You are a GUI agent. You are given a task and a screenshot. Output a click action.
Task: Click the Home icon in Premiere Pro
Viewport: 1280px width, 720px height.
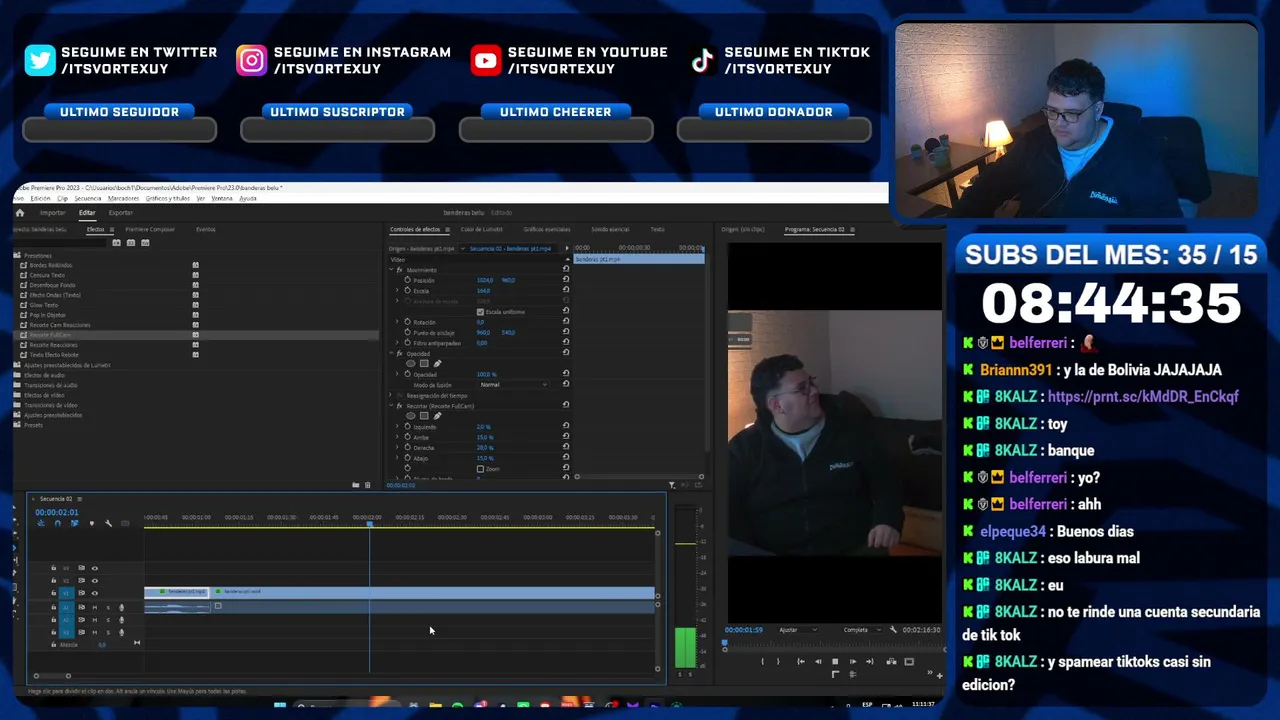pos(19,213)
